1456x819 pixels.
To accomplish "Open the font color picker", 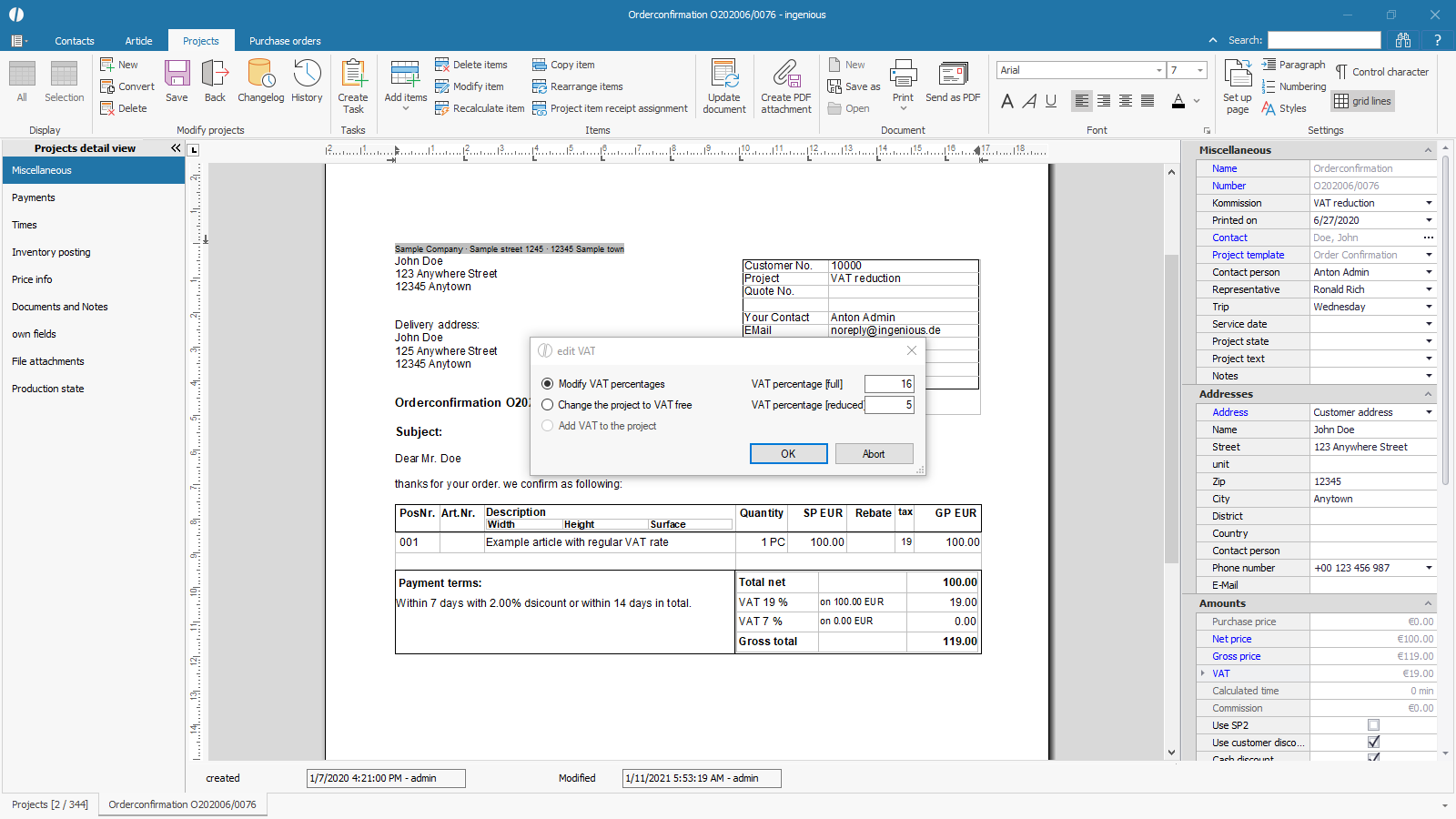I will coord(1197,101).
